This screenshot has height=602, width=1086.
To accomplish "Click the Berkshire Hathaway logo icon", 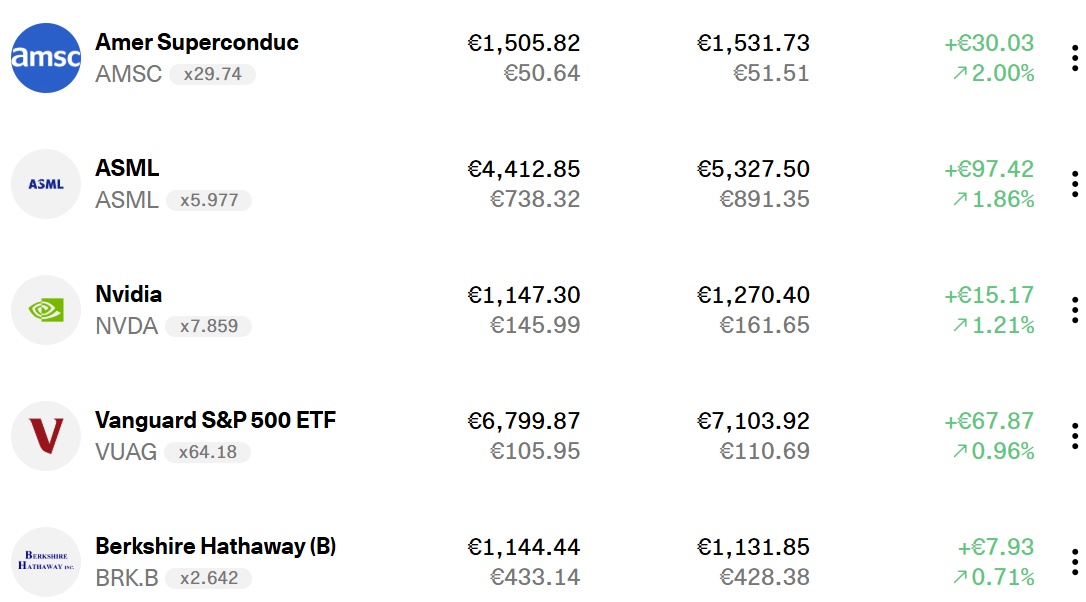I will tap(46, 562).
